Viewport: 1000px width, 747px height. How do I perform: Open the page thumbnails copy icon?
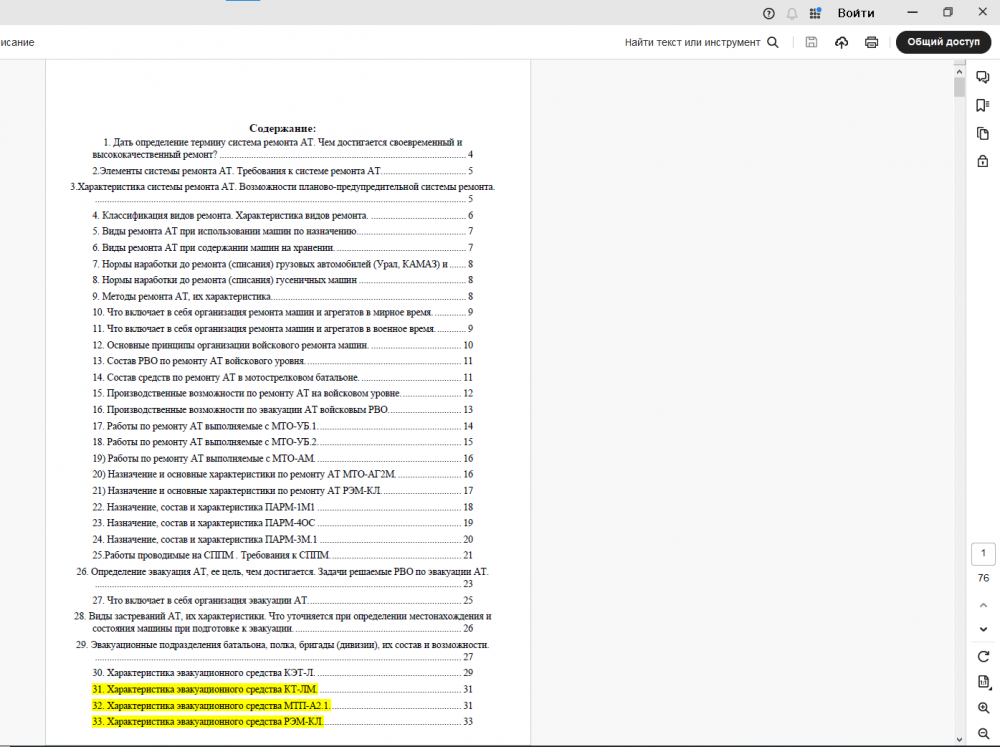point(983,133)
